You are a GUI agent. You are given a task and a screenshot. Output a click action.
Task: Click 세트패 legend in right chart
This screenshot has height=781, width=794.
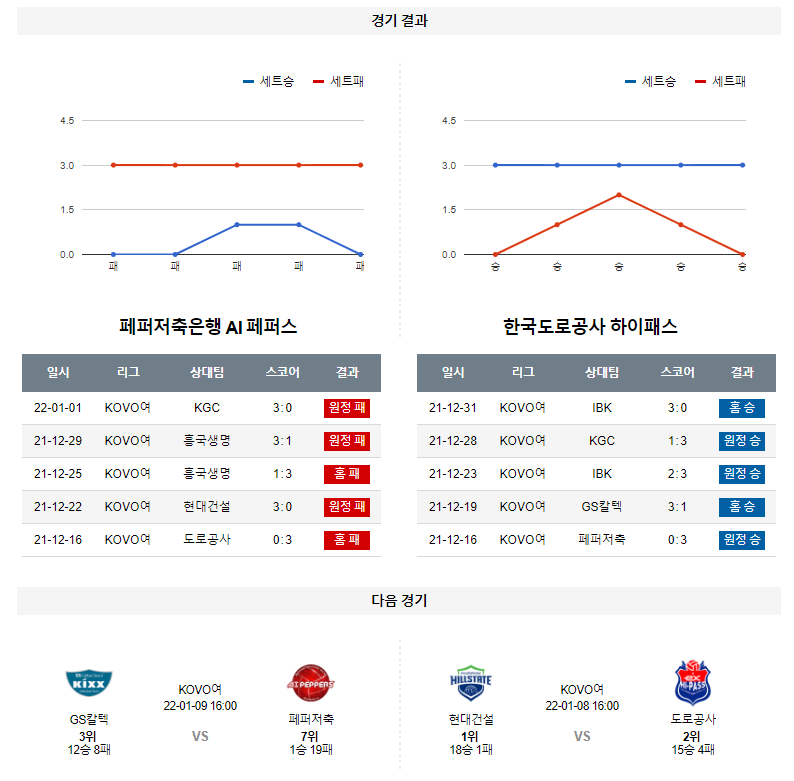[720, 81]
